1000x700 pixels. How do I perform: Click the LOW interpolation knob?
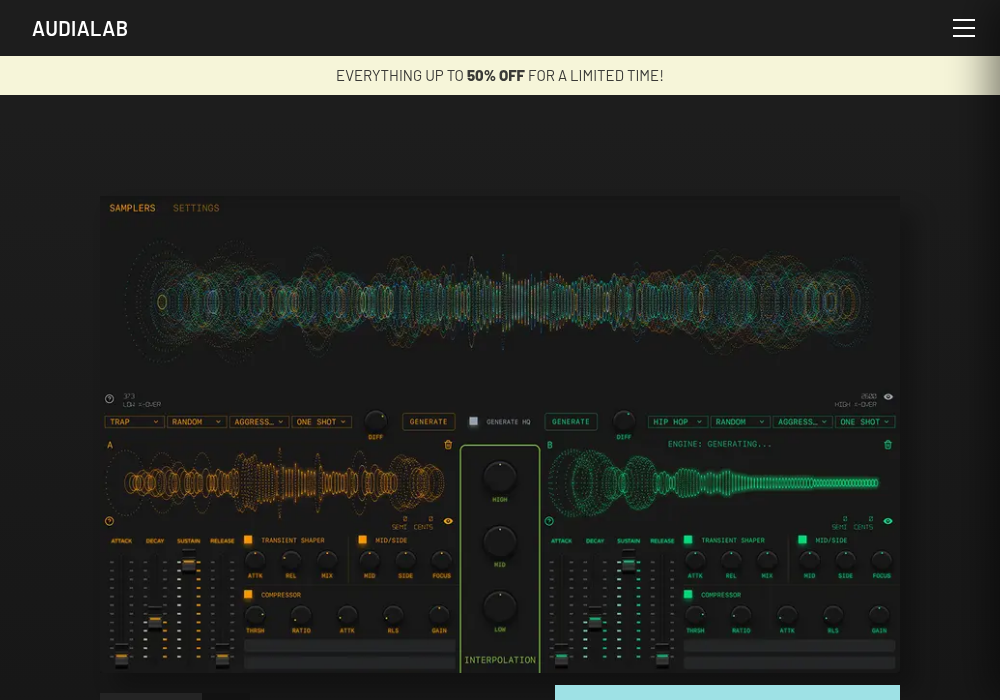click(x=499, y=606)
